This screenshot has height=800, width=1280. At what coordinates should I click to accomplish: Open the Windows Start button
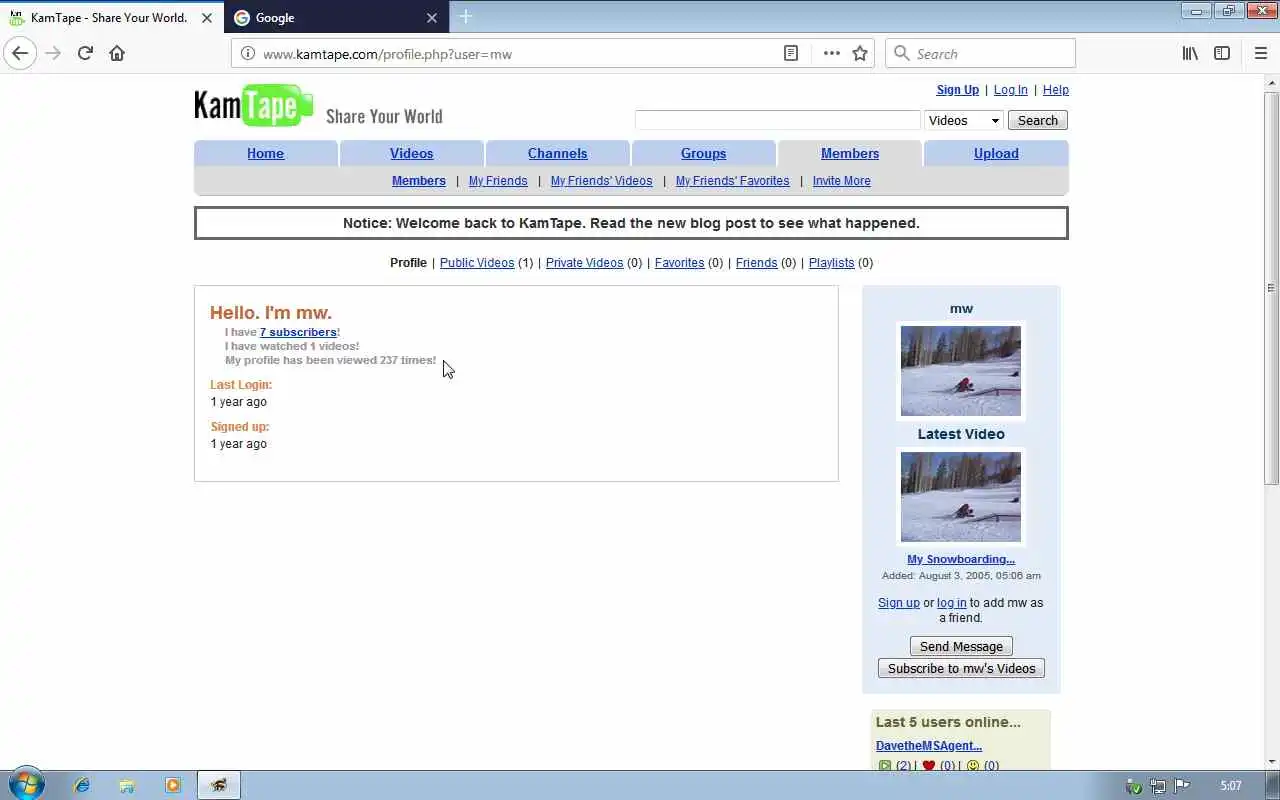(25, 785)
